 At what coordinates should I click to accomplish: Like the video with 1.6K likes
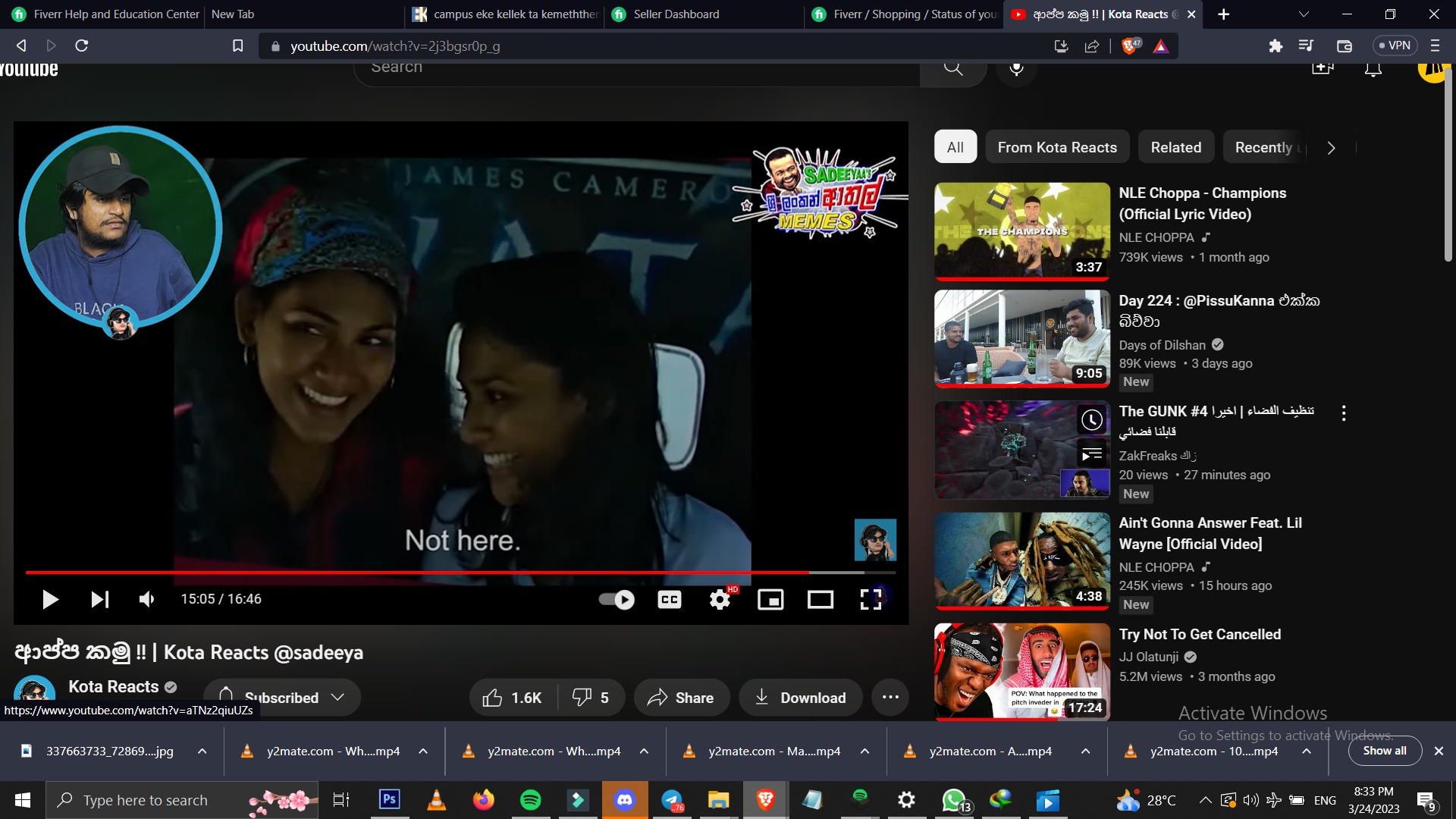click(x=512, y=698)
